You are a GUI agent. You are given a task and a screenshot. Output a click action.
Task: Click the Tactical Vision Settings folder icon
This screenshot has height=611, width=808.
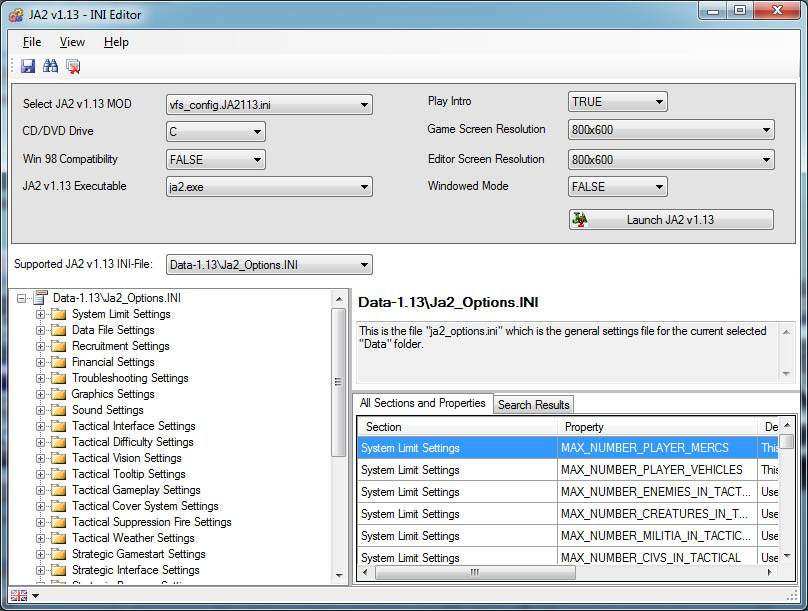pyautogui.click(x=59, y=458)
